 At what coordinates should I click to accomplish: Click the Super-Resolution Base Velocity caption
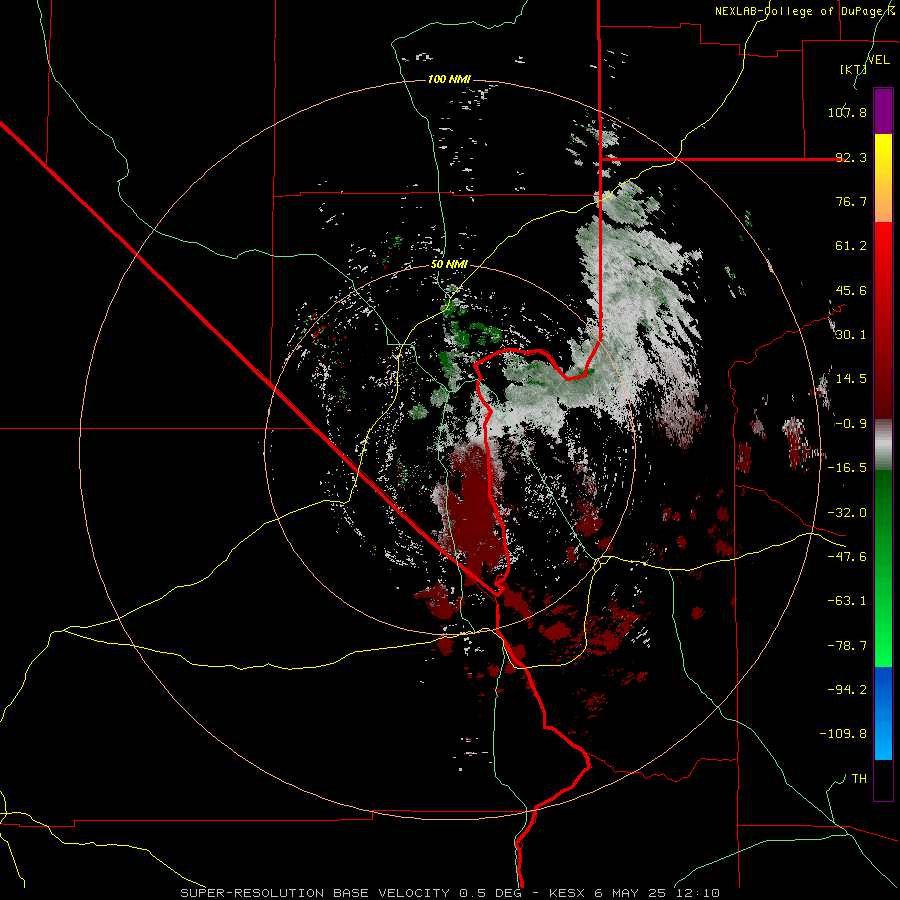click(450, 893)
